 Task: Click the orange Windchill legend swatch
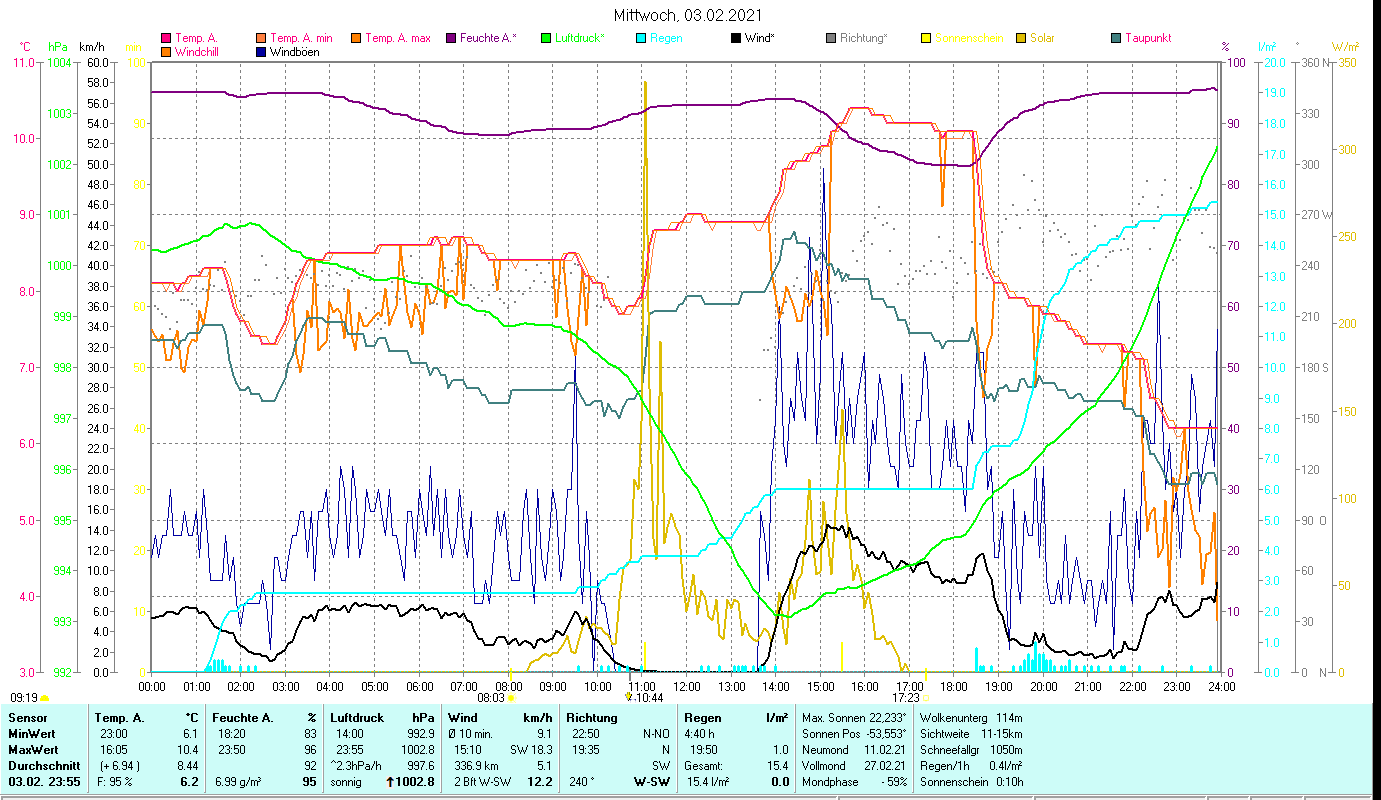pos(166,51)
